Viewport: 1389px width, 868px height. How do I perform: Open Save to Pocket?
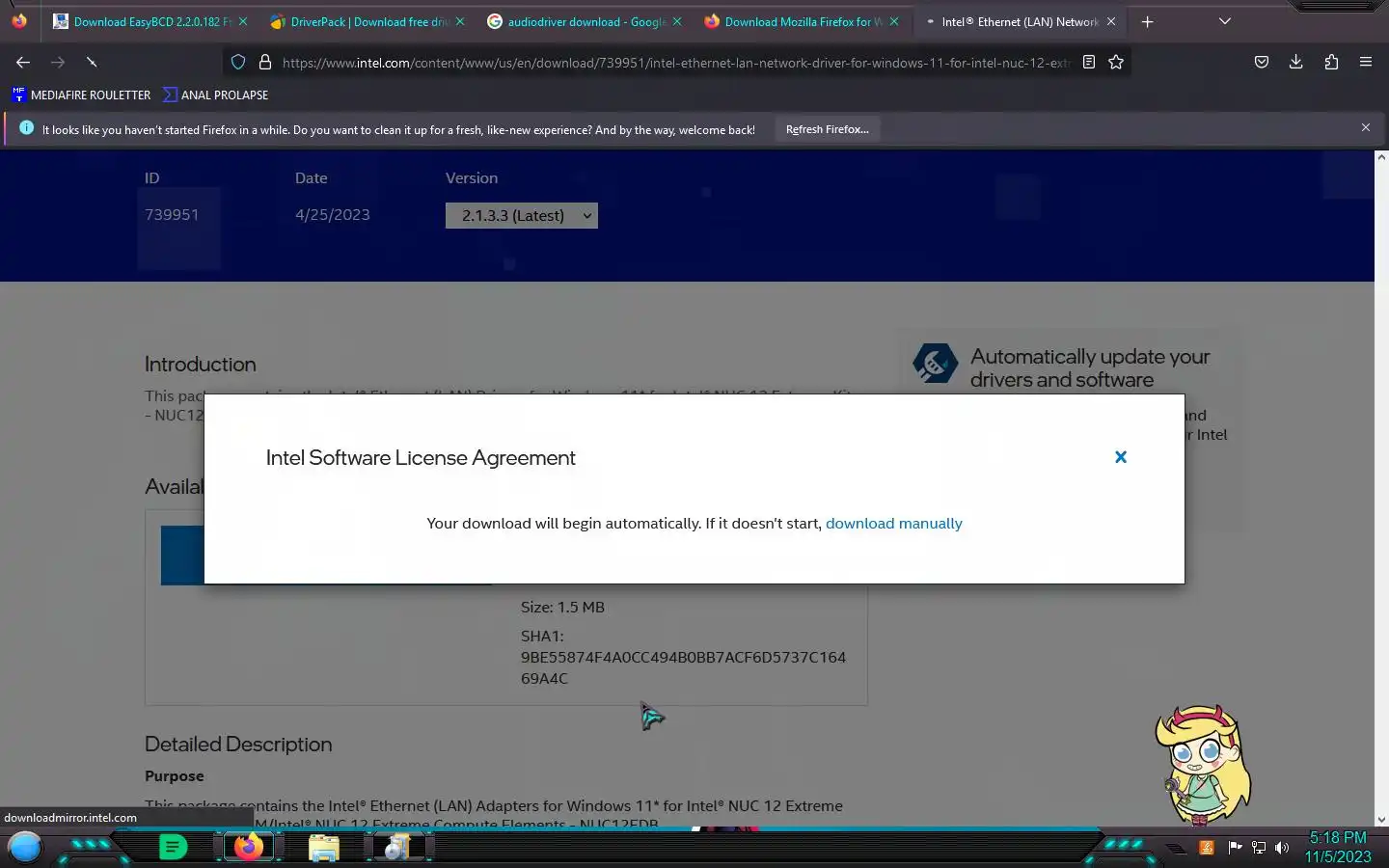click(1261, 62)
